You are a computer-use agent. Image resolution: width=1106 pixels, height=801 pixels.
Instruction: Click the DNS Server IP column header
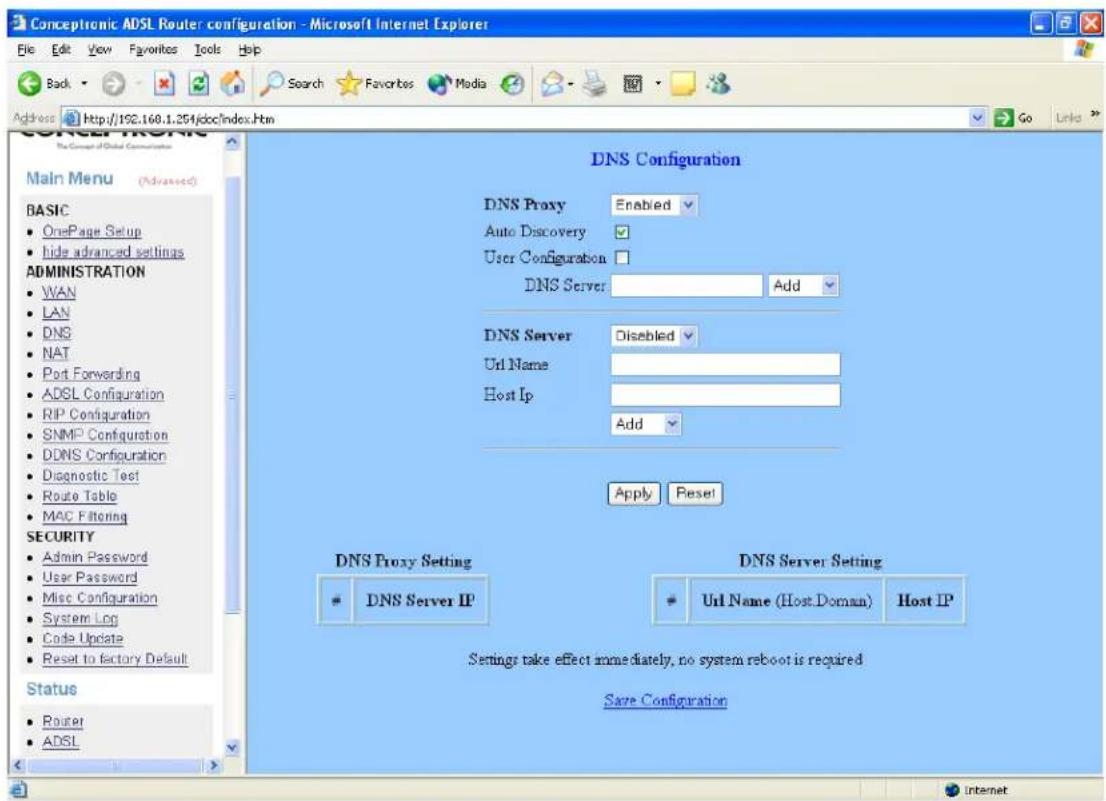(x=420, y=601)
